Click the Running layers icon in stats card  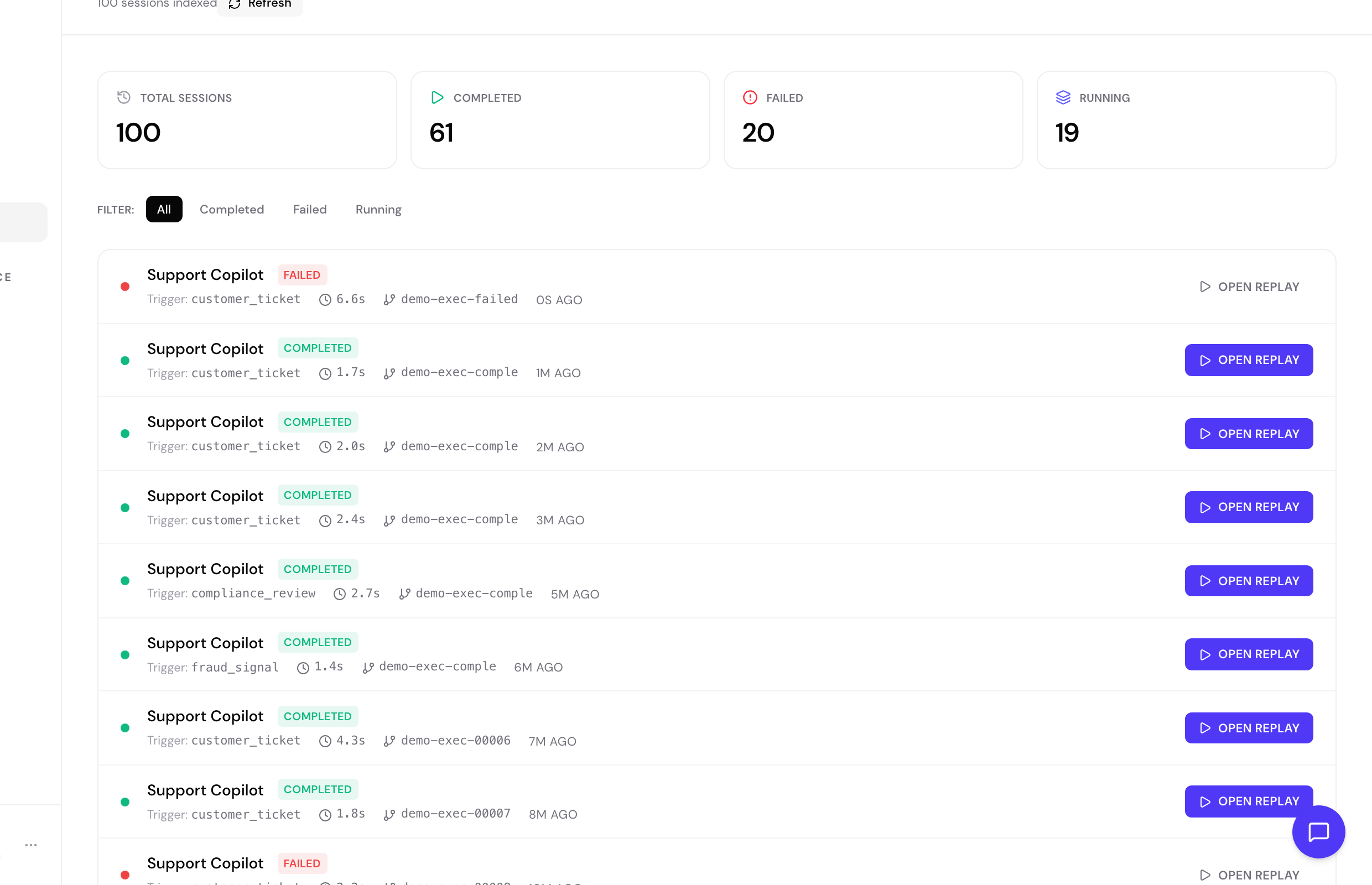click(1063, 97)
